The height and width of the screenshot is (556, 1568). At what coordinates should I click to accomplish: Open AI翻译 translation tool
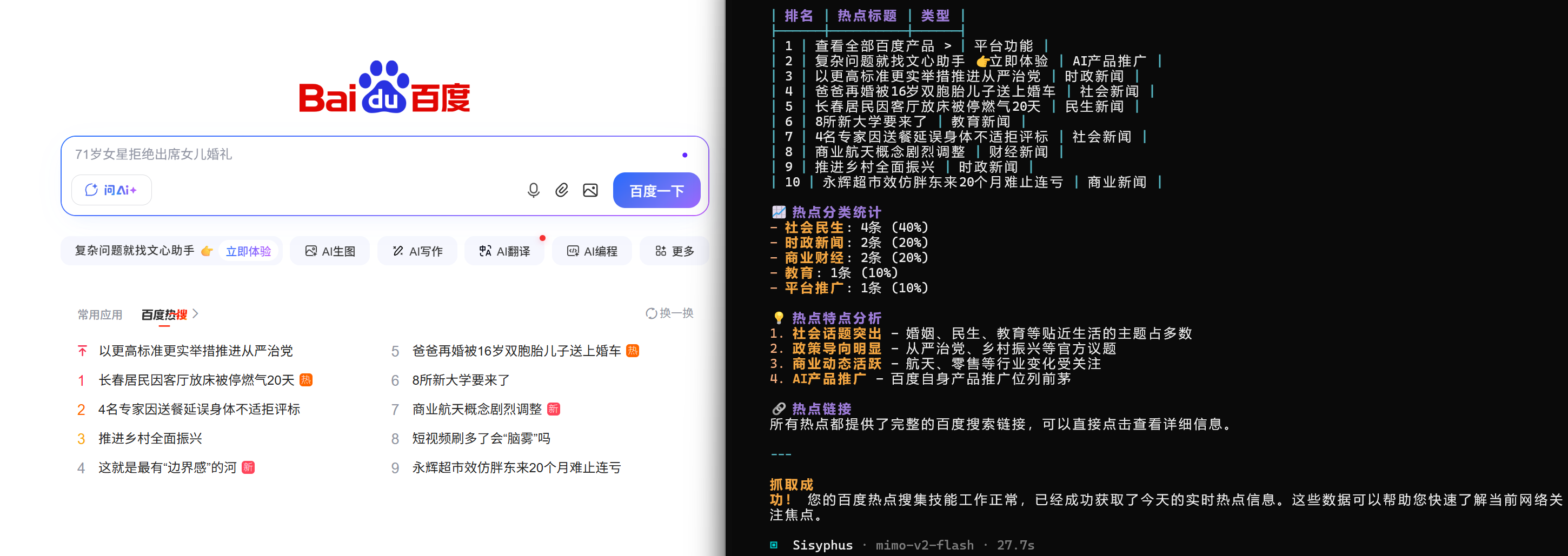(504, 251)
